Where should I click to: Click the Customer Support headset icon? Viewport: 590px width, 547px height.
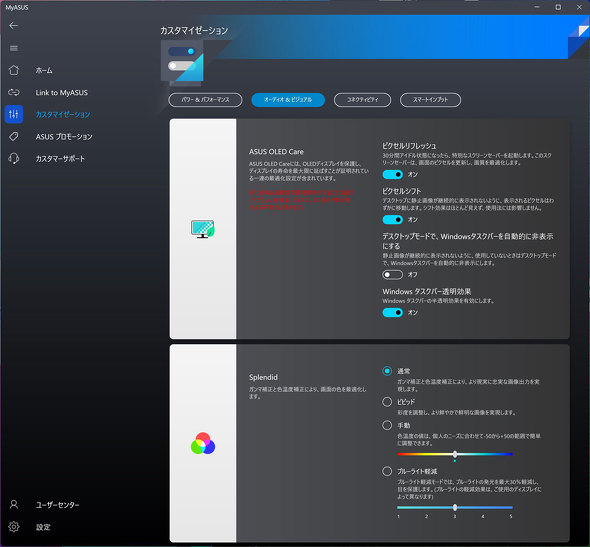[x=14, y=158]
